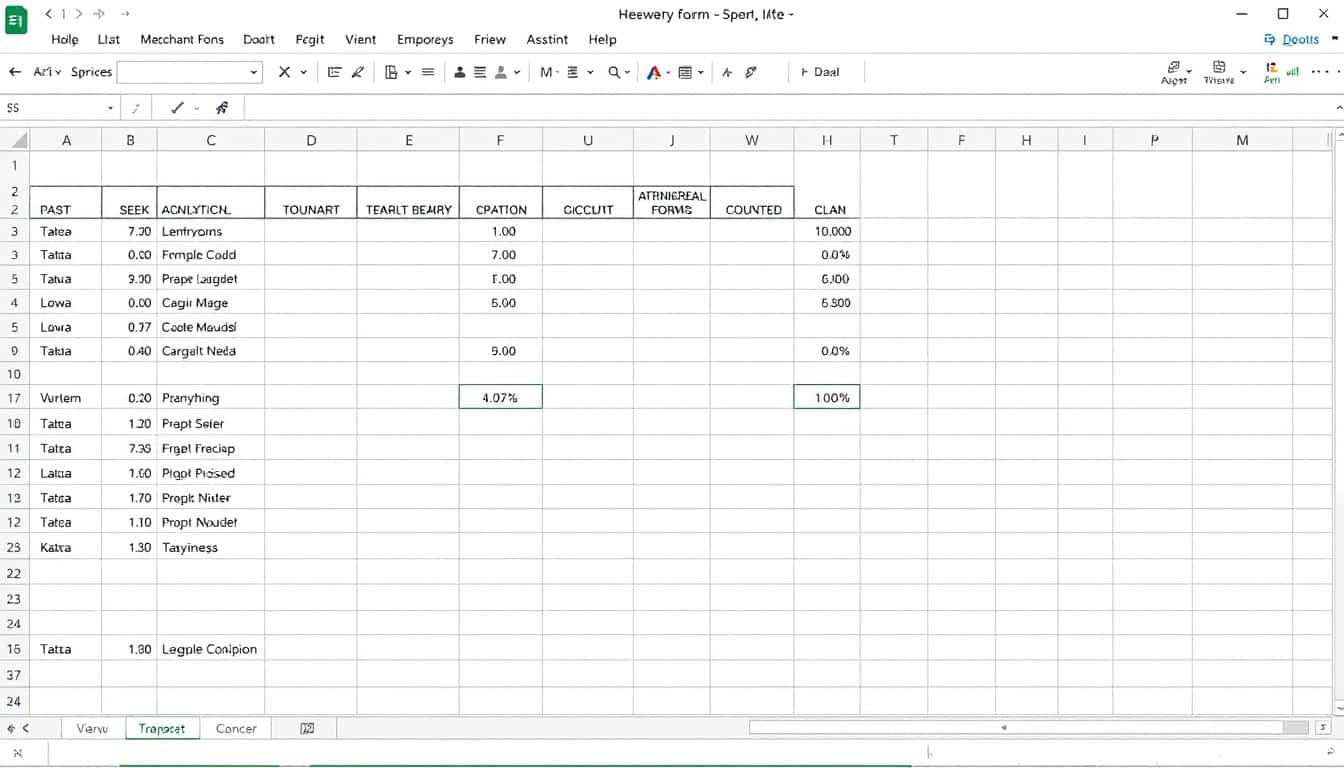Select the paintbrush format icon

[357, 72]
